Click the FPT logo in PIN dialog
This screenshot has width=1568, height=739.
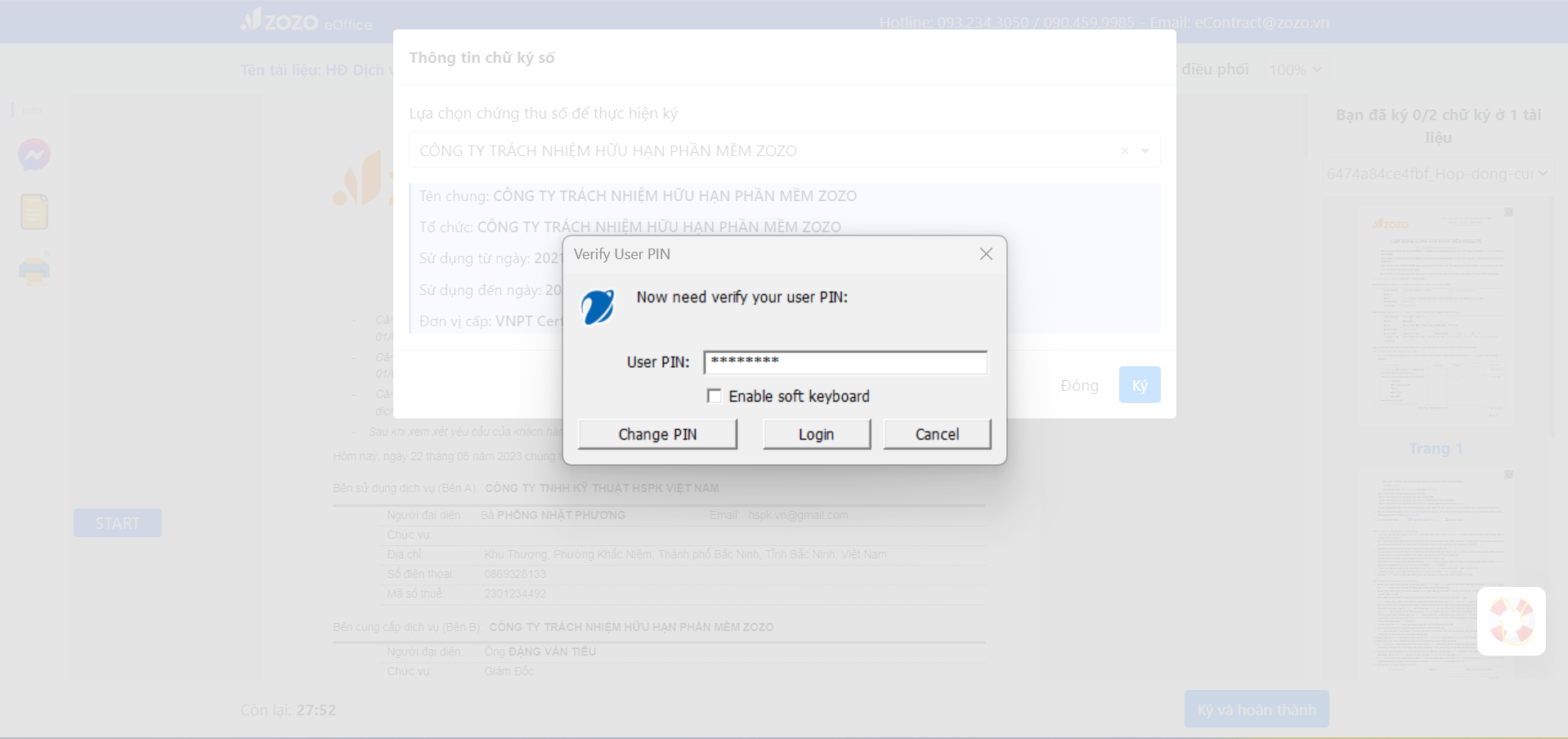[598, 307]
